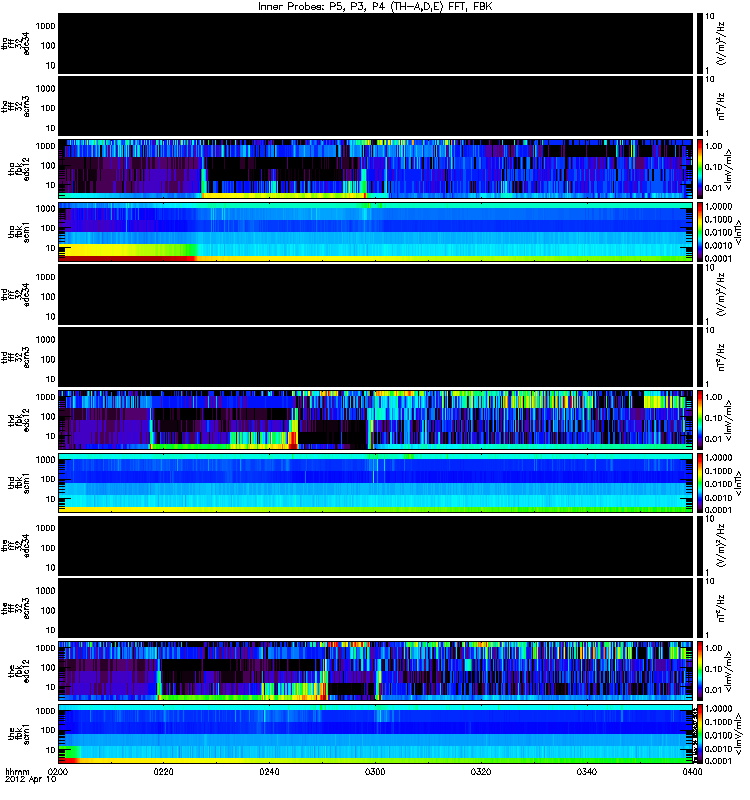Viewport: 750px width, 800px height.
Task: Click the (V/m)²/Hz unit label of the top panel
Action: tap(721, 44)
